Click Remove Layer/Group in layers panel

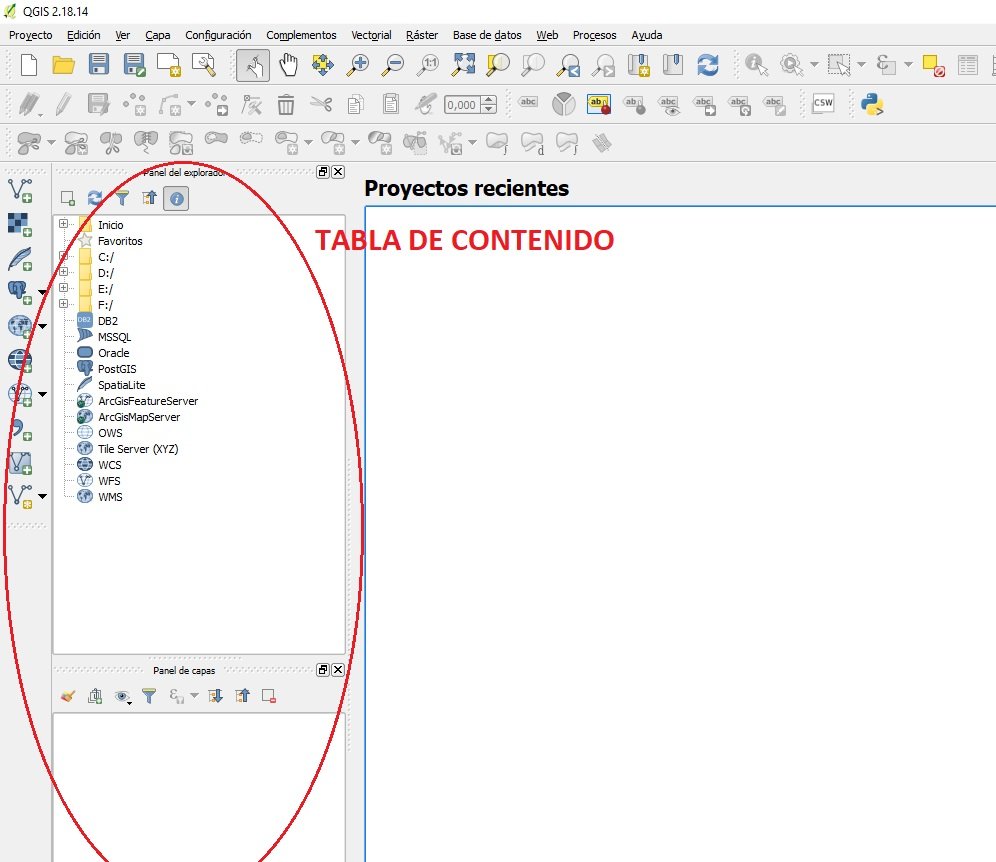(269, 696)
